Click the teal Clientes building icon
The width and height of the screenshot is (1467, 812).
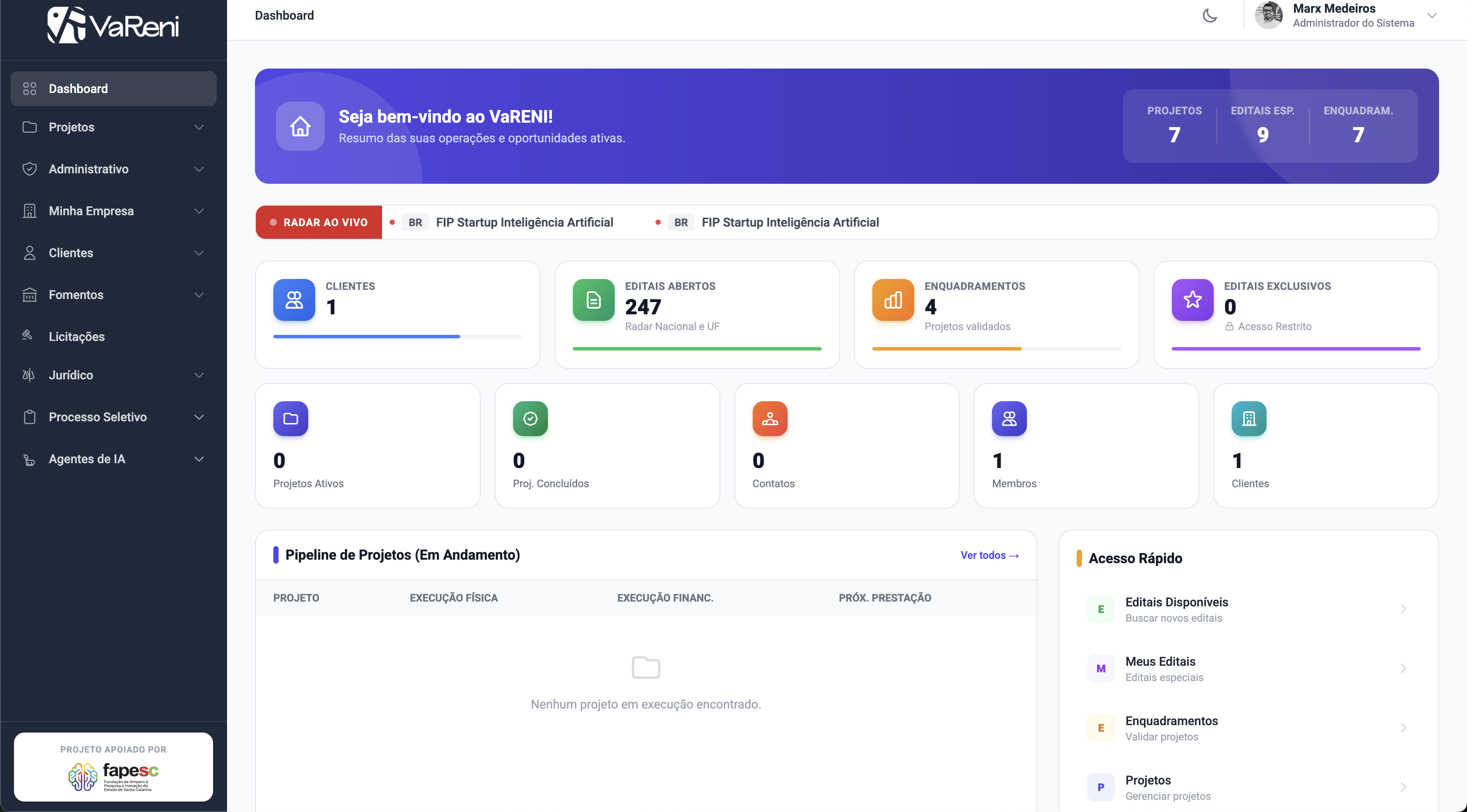1249,419
